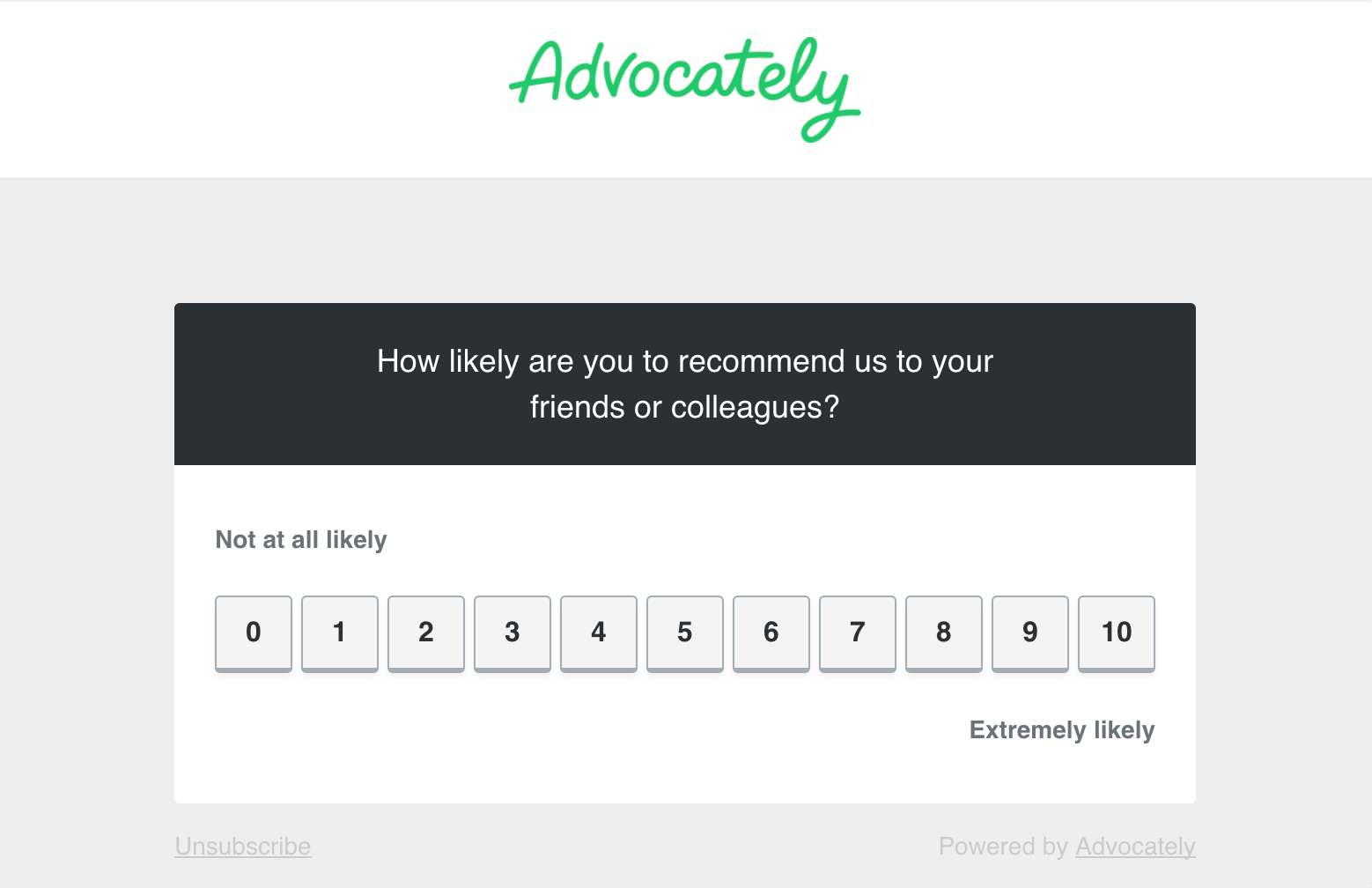Image resolution: width=1372 pixels, height=888 pixels.
Task: Click the "Not at all likely" label
Action: pos(301,539)
